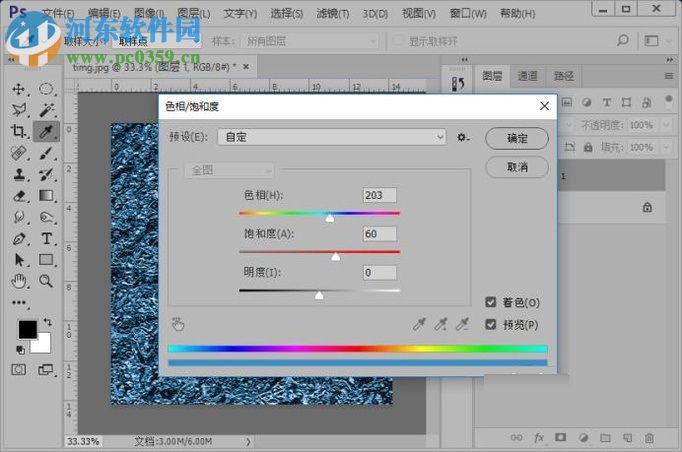Image resolution: width=682 pixels, height=452 pixels.
Task: Open the 全图 channel range dropdown
Action: tap(230, 170)
